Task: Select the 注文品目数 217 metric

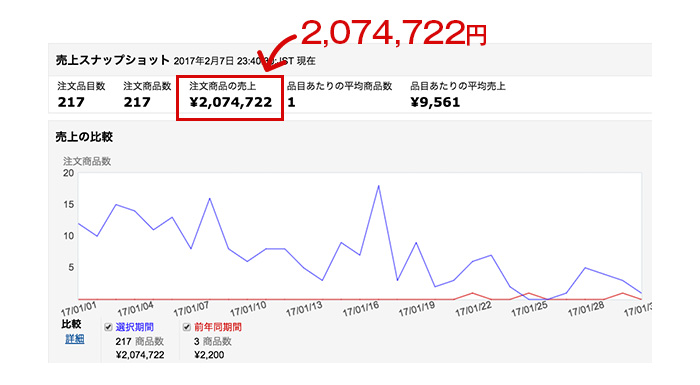Action: 81,95
